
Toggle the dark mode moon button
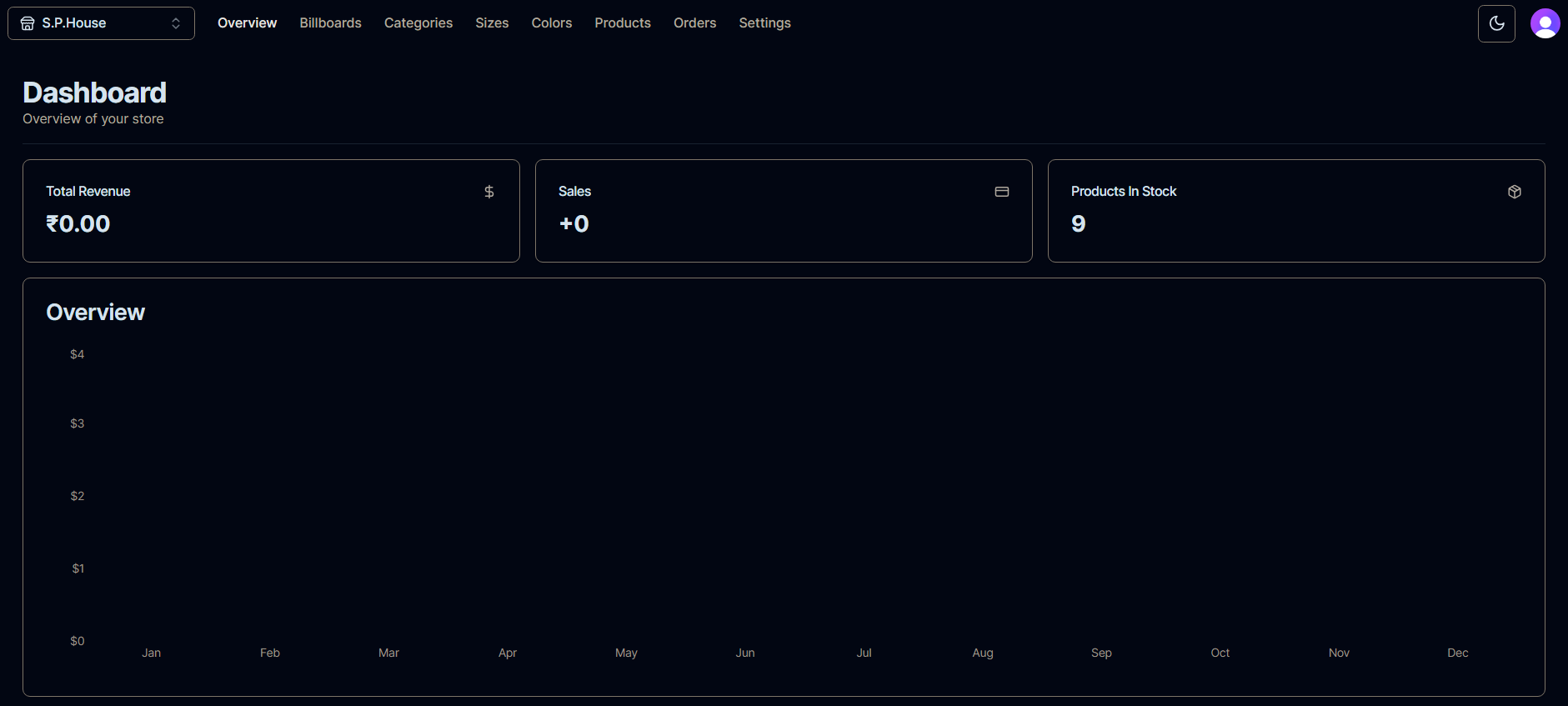(1496, 23)
